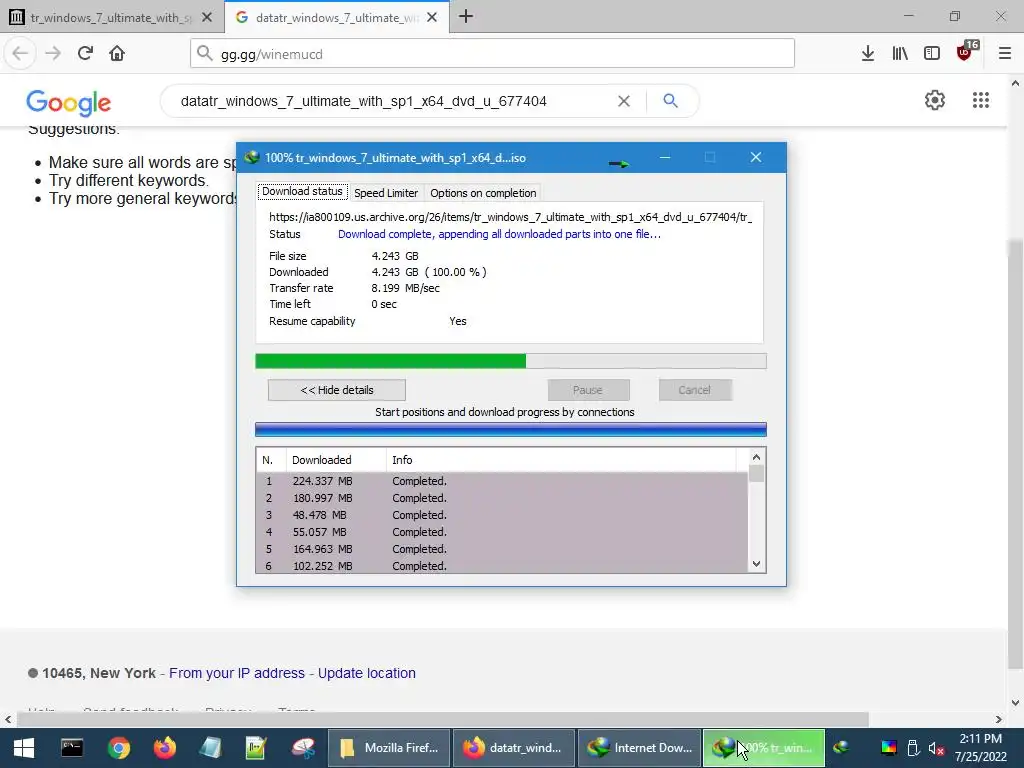Open Google quick settings gear
Viewport: 1024px width, 768px height.
(x=935, y=100)
